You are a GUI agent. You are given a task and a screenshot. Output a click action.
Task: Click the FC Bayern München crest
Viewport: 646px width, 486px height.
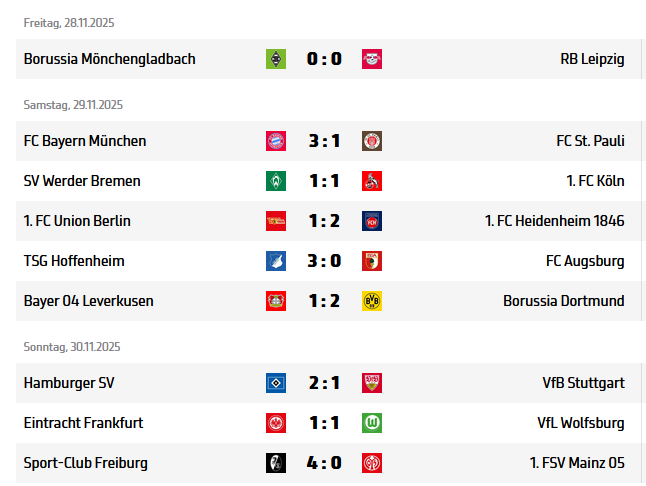pos(276,141)
